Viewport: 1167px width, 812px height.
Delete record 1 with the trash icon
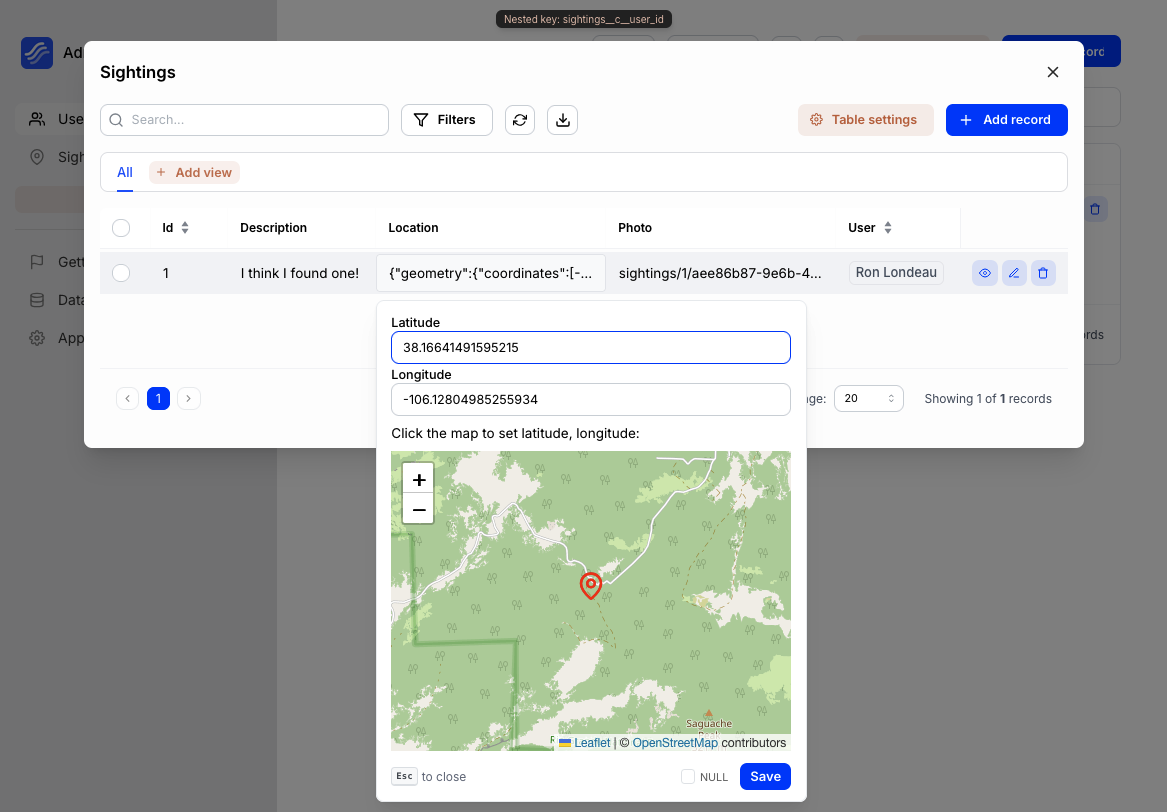1043,272
